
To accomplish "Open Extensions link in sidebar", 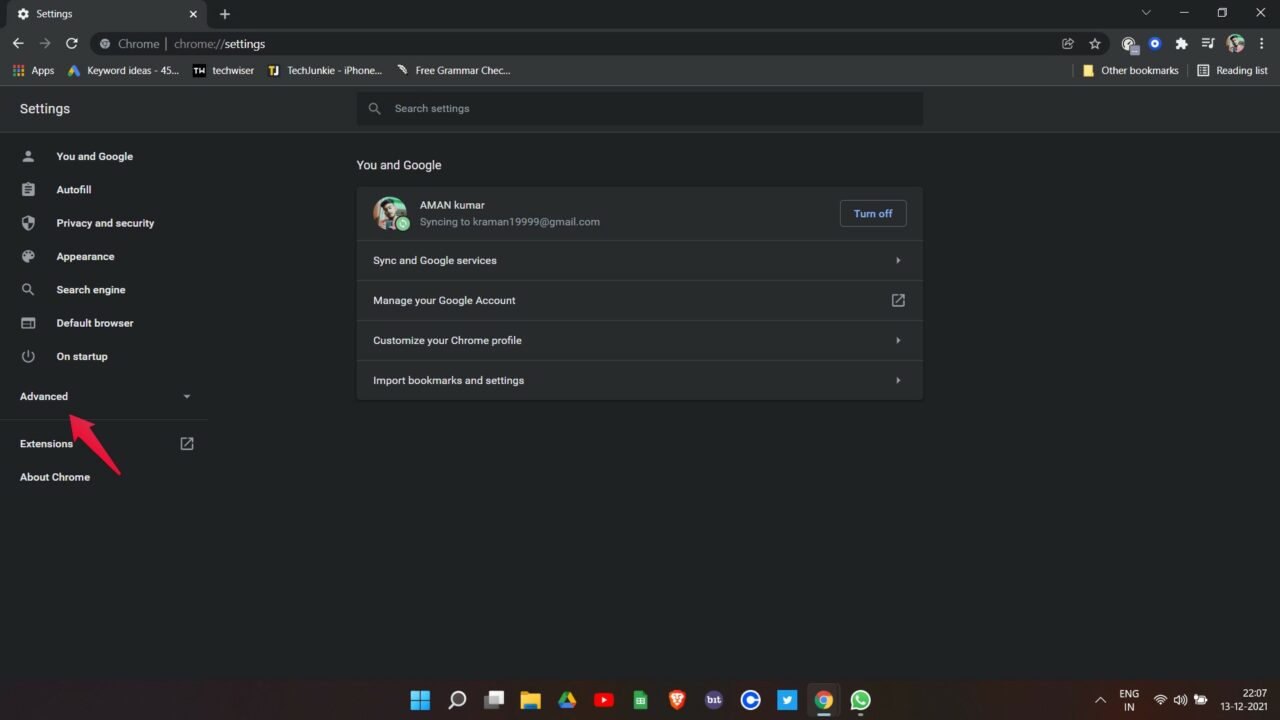I will point(107,444).
